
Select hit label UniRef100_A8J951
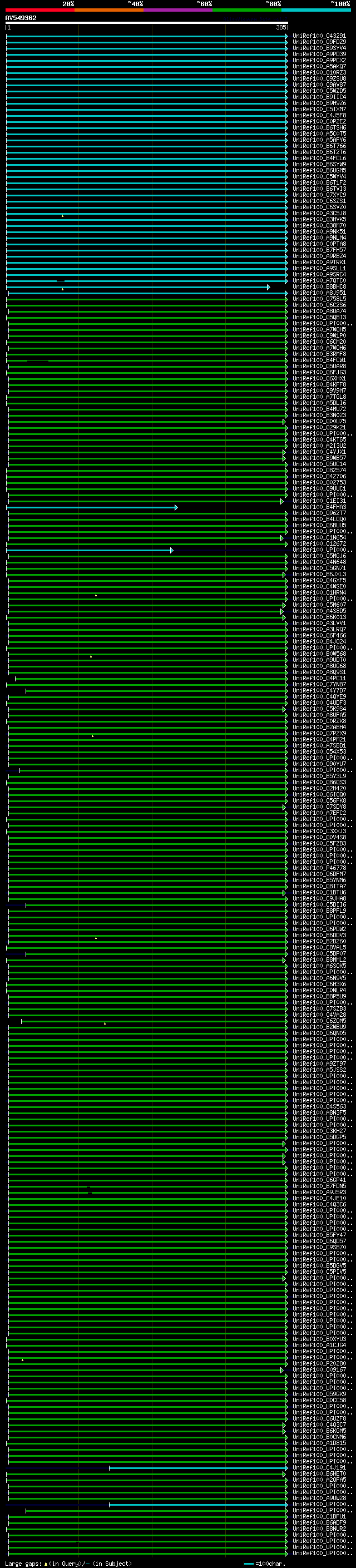pos(319,293)
